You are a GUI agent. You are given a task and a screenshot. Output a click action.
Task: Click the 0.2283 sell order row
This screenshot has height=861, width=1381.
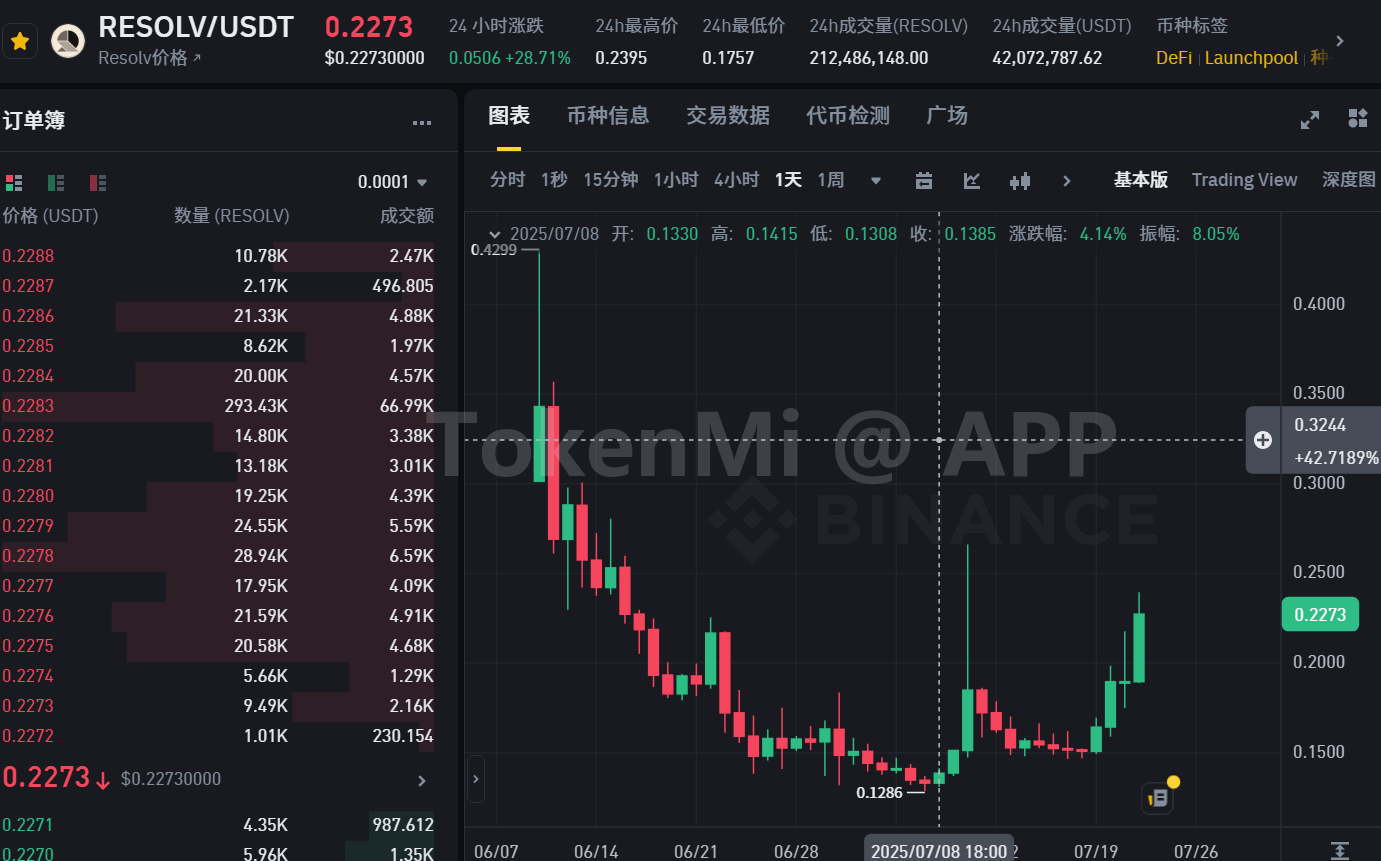(x=217, y=406)
